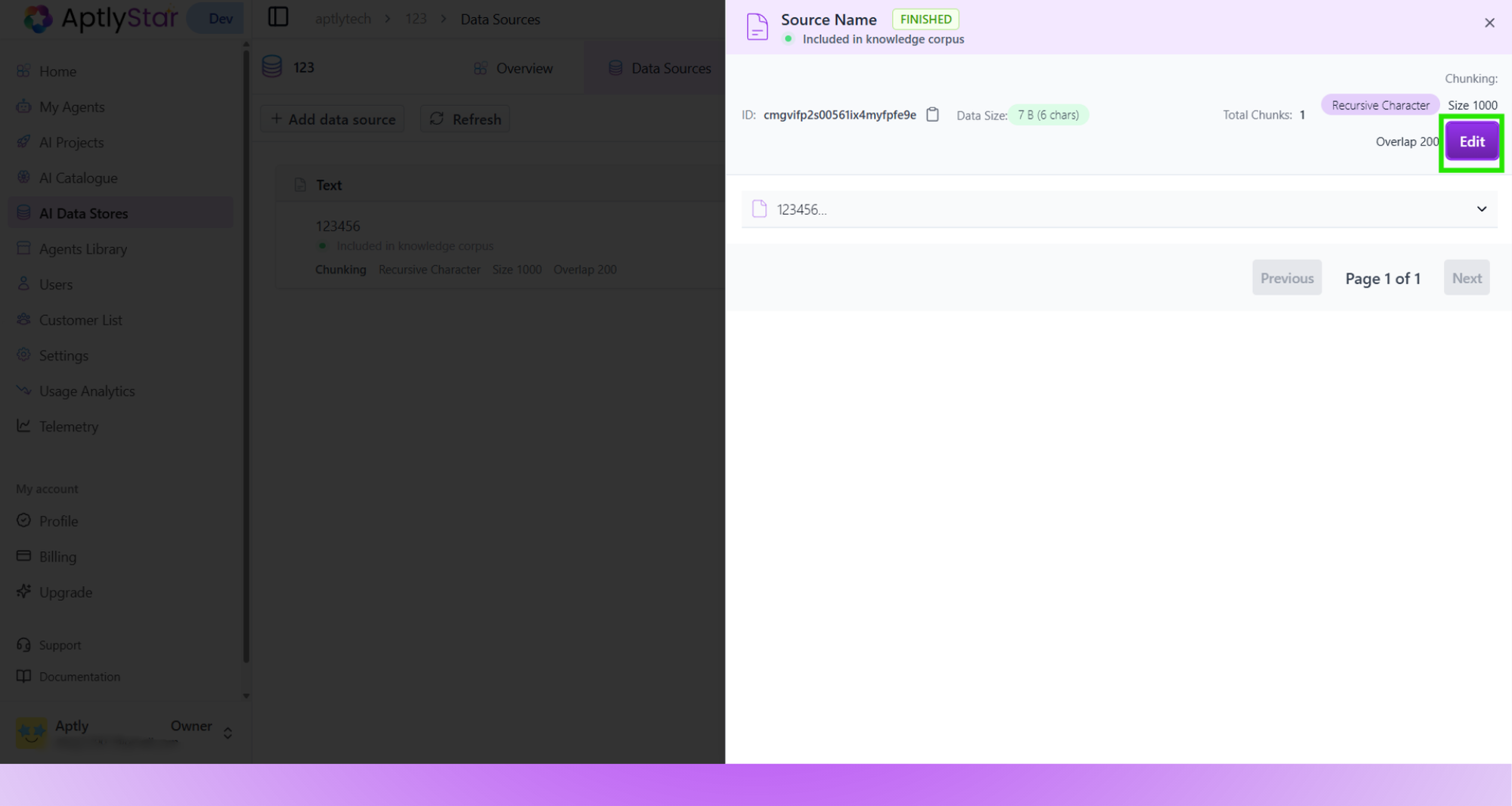1512x806 pixels.
Task: Switch to the Overview tab
Action: (514, 67)
